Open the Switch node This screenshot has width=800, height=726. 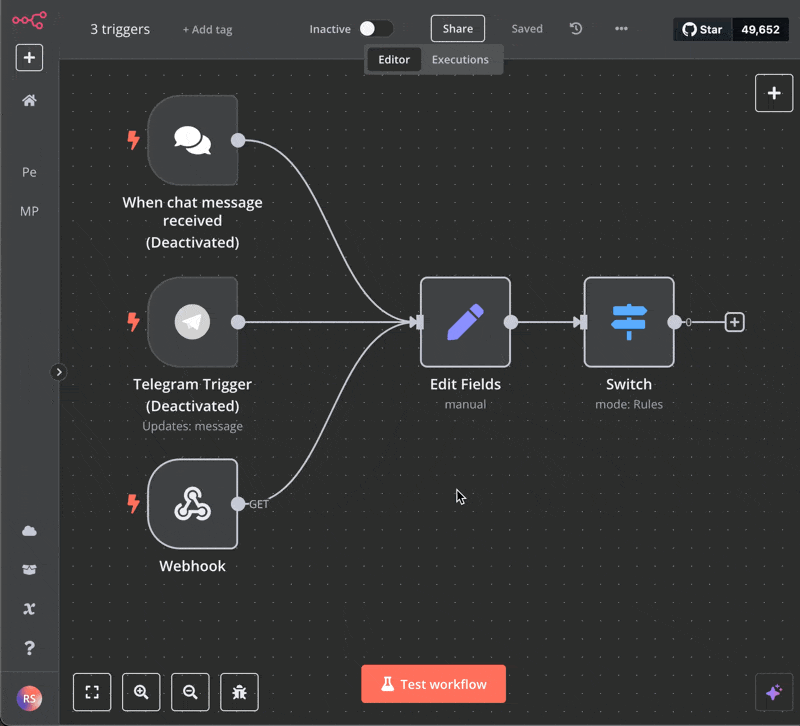coord(629,322)
